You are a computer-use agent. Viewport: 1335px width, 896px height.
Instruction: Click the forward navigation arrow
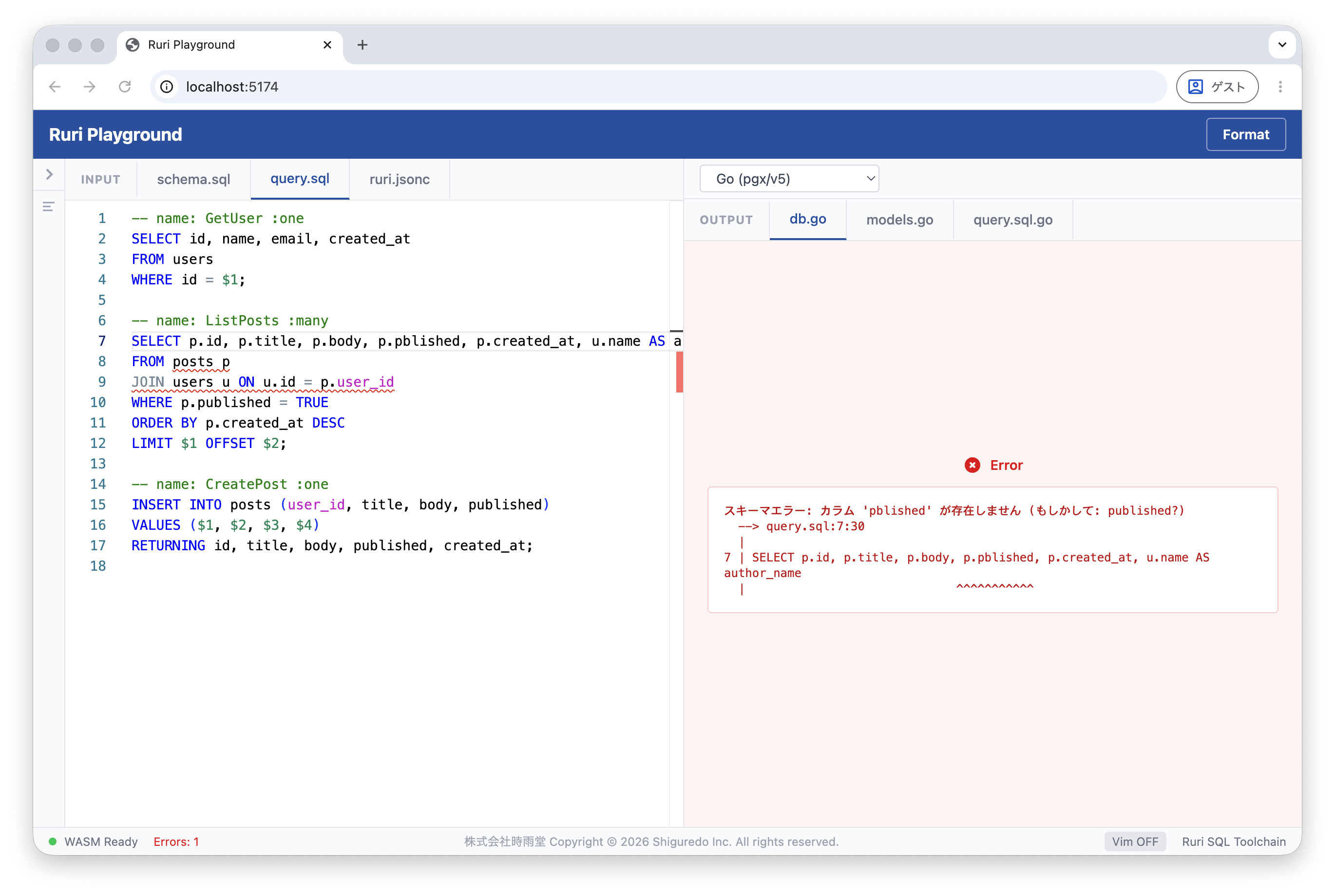click(90, 87)
